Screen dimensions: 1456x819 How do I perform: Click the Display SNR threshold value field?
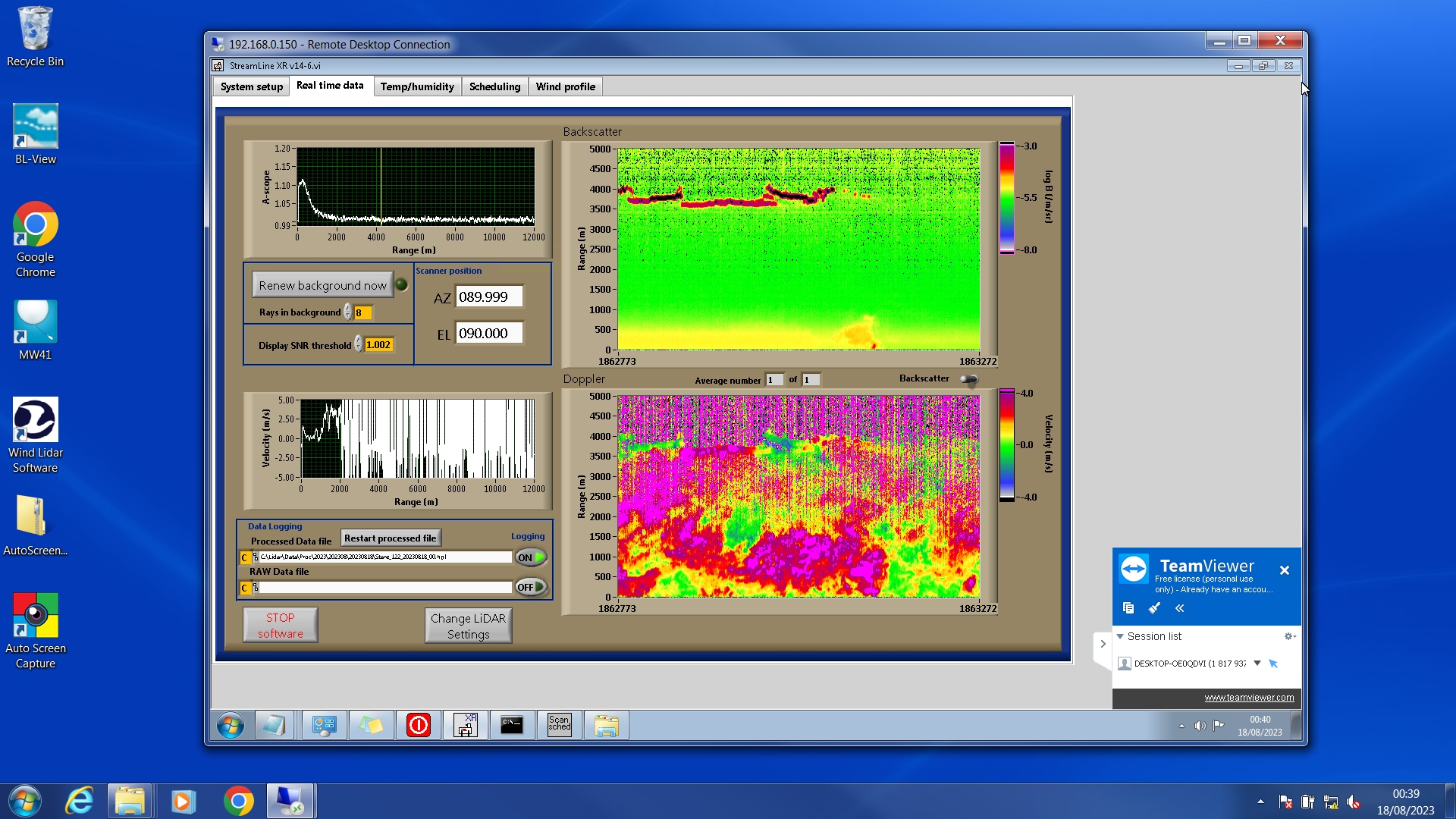(378, 345)
